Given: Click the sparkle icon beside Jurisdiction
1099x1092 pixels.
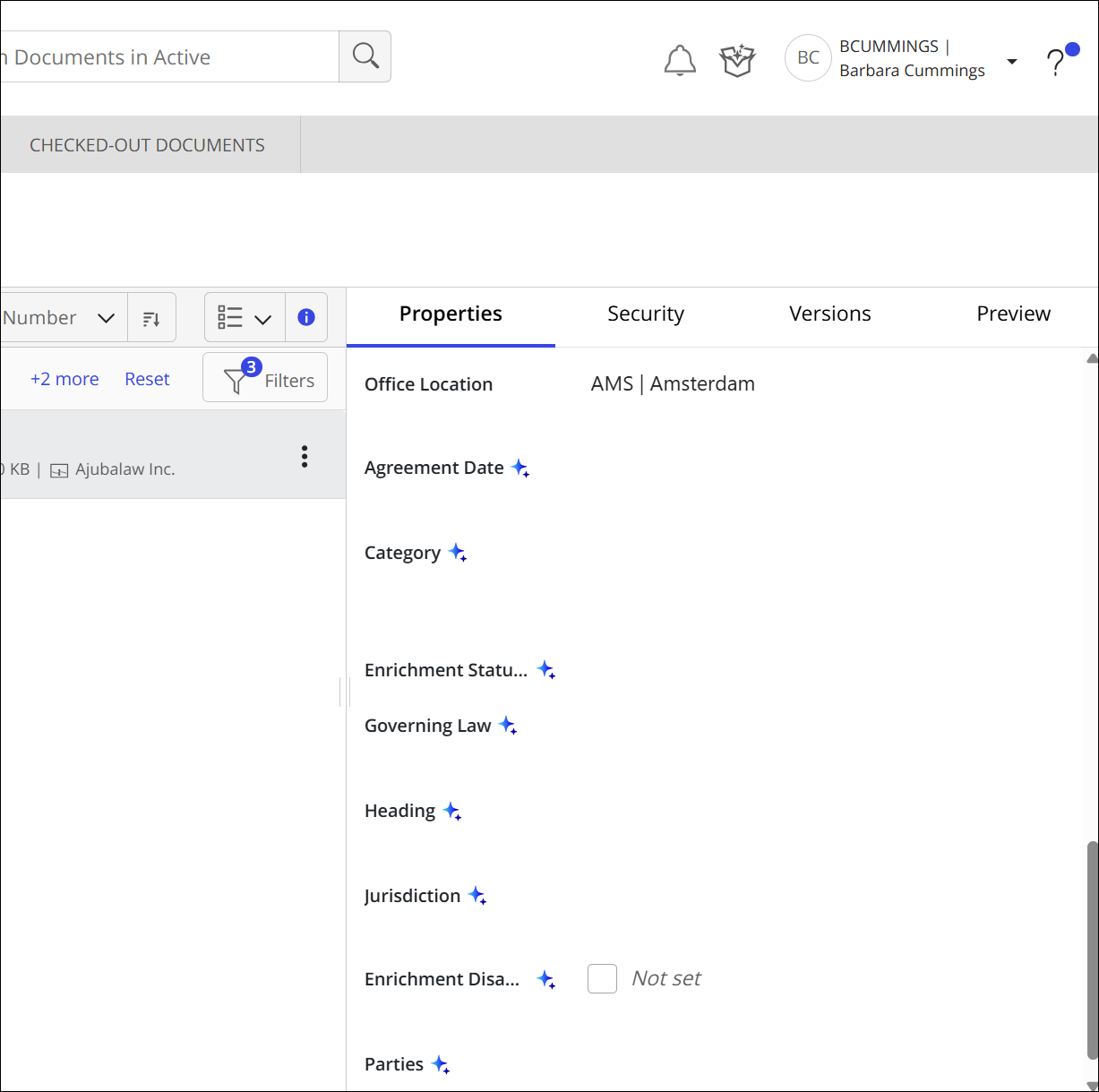Looking at the screenshot, I should [477, 896].
